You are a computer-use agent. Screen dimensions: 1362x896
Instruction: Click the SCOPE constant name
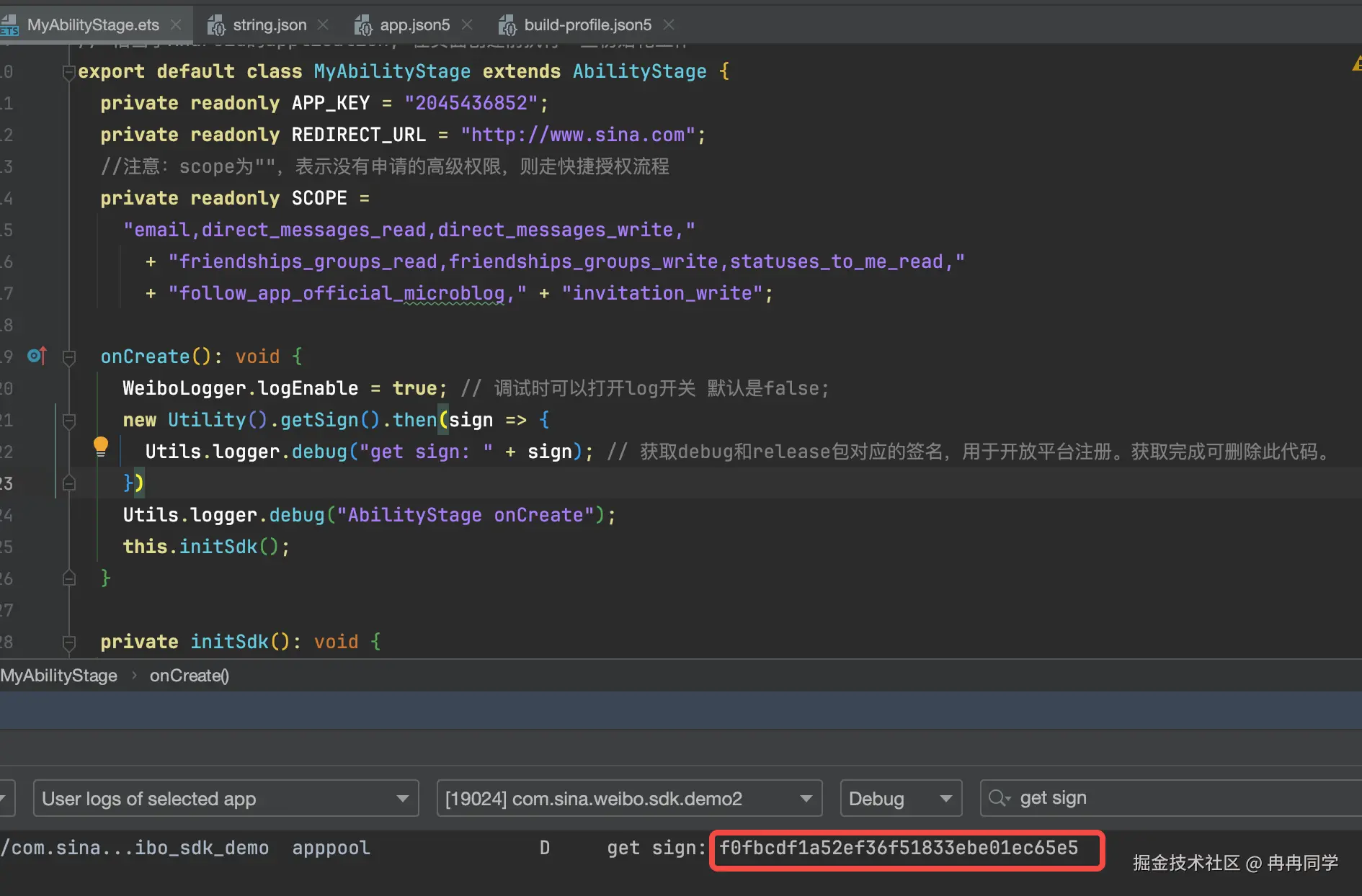point(319,198)
